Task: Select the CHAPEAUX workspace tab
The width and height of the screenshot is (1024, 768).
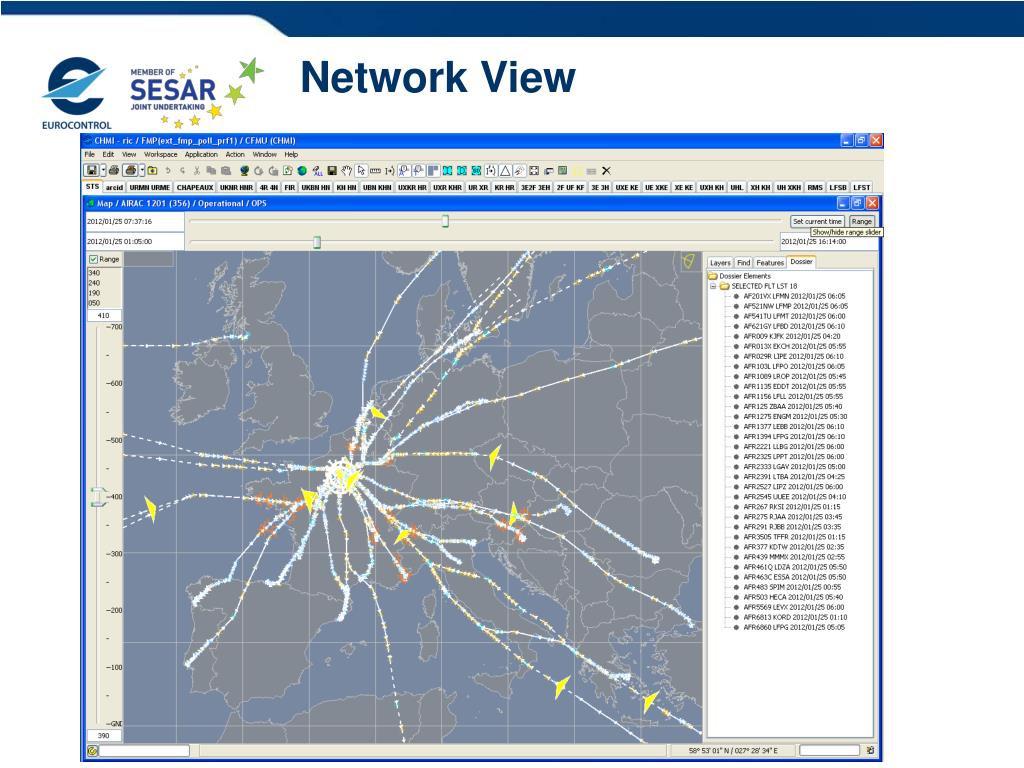Action: (x=195, y=187)
